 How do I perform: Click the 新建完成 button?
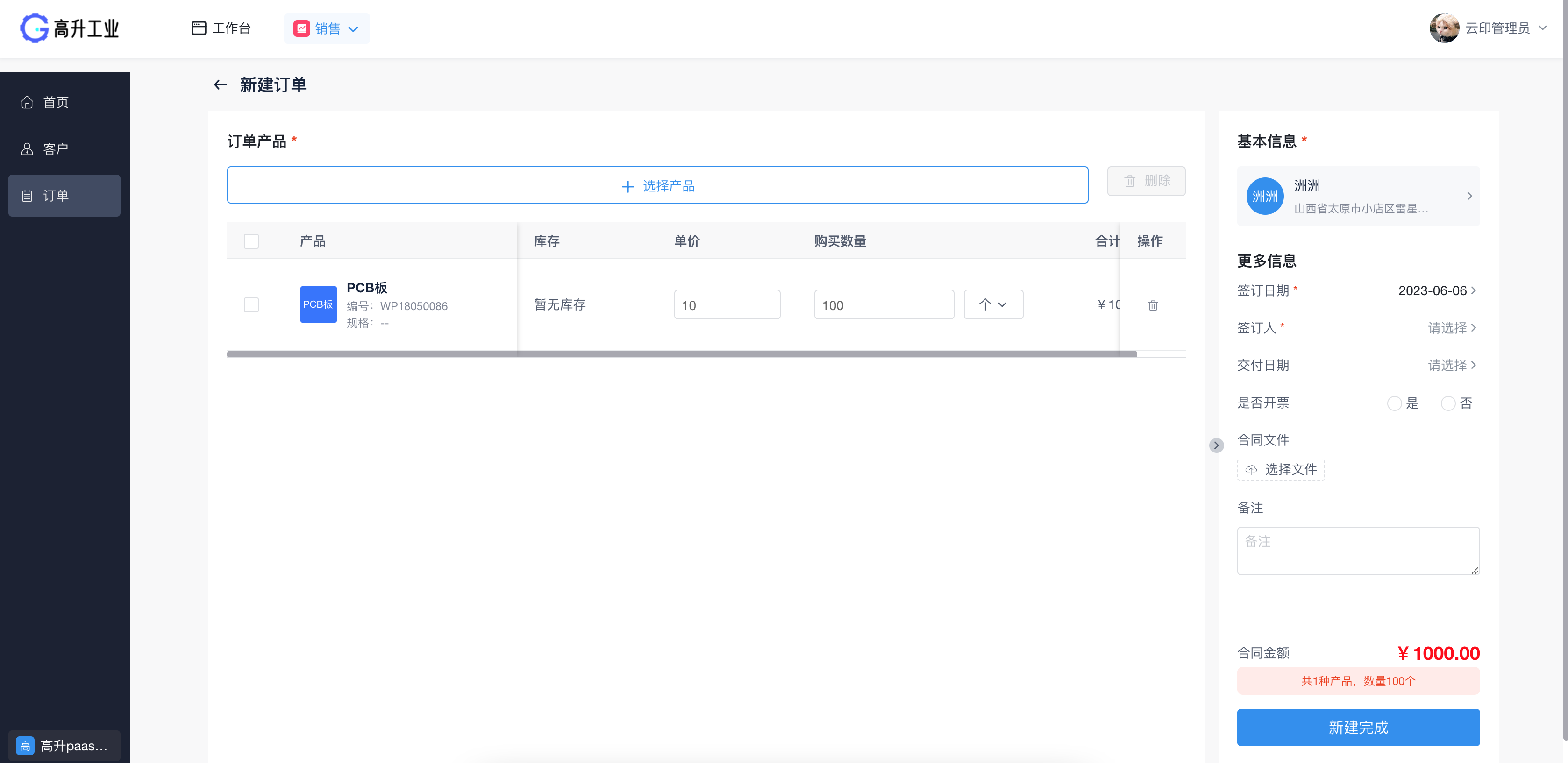coord(1358,727)
